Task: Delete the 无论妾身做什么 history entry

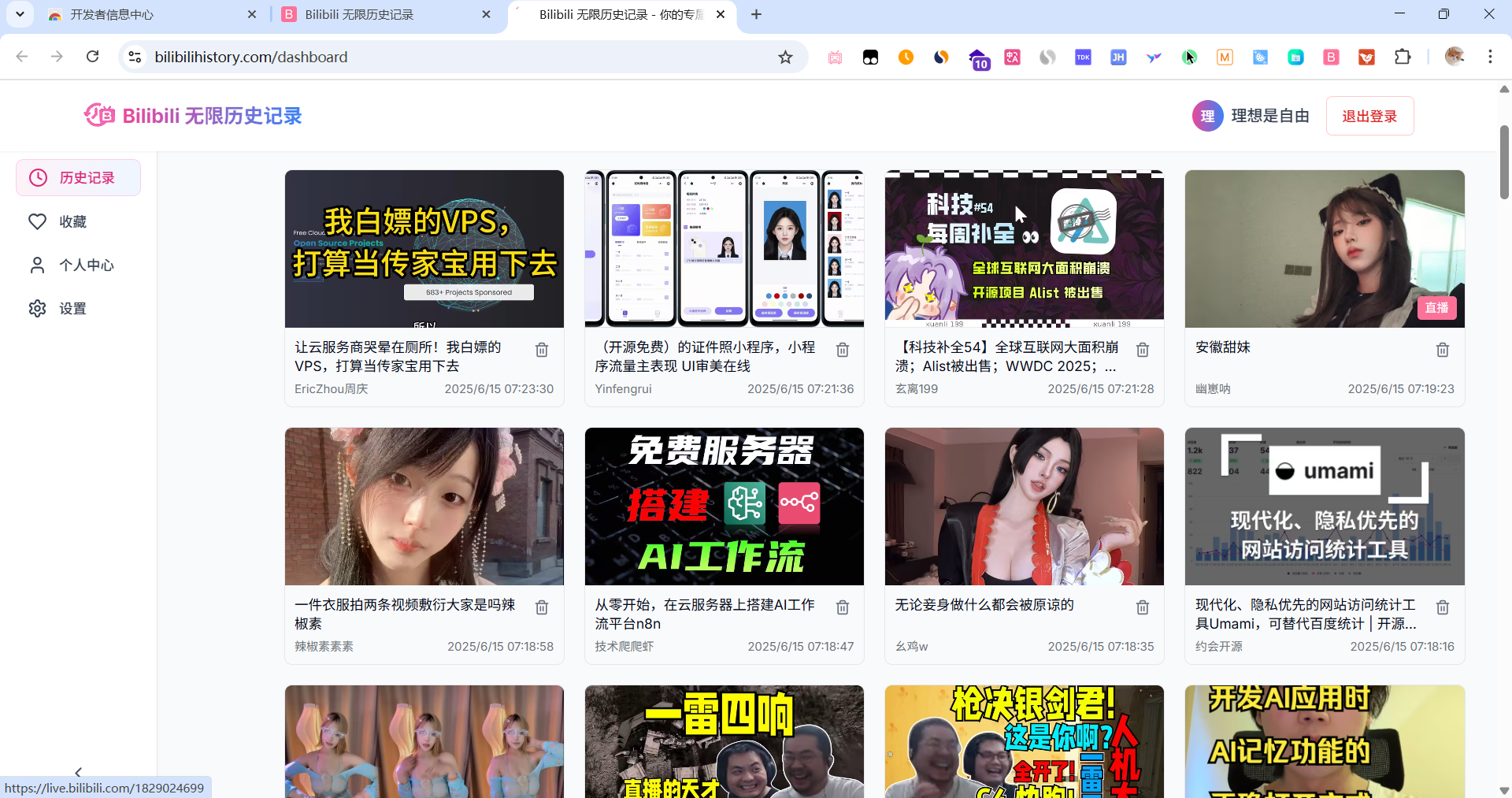Action: click(x=1143, y=607)
